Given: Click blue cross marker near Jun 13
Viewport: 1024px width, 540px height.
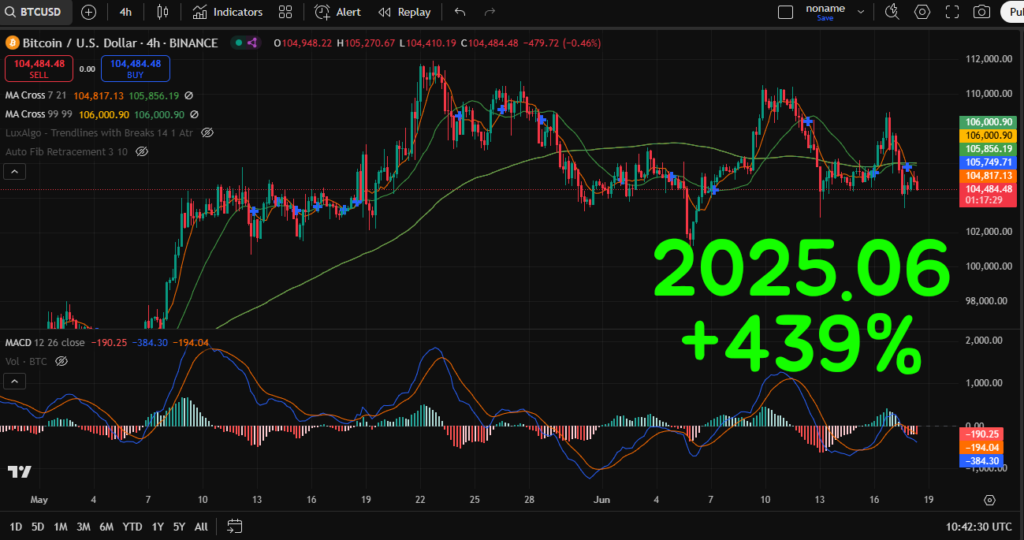Looking at the screenshot, I should [808, 121].
